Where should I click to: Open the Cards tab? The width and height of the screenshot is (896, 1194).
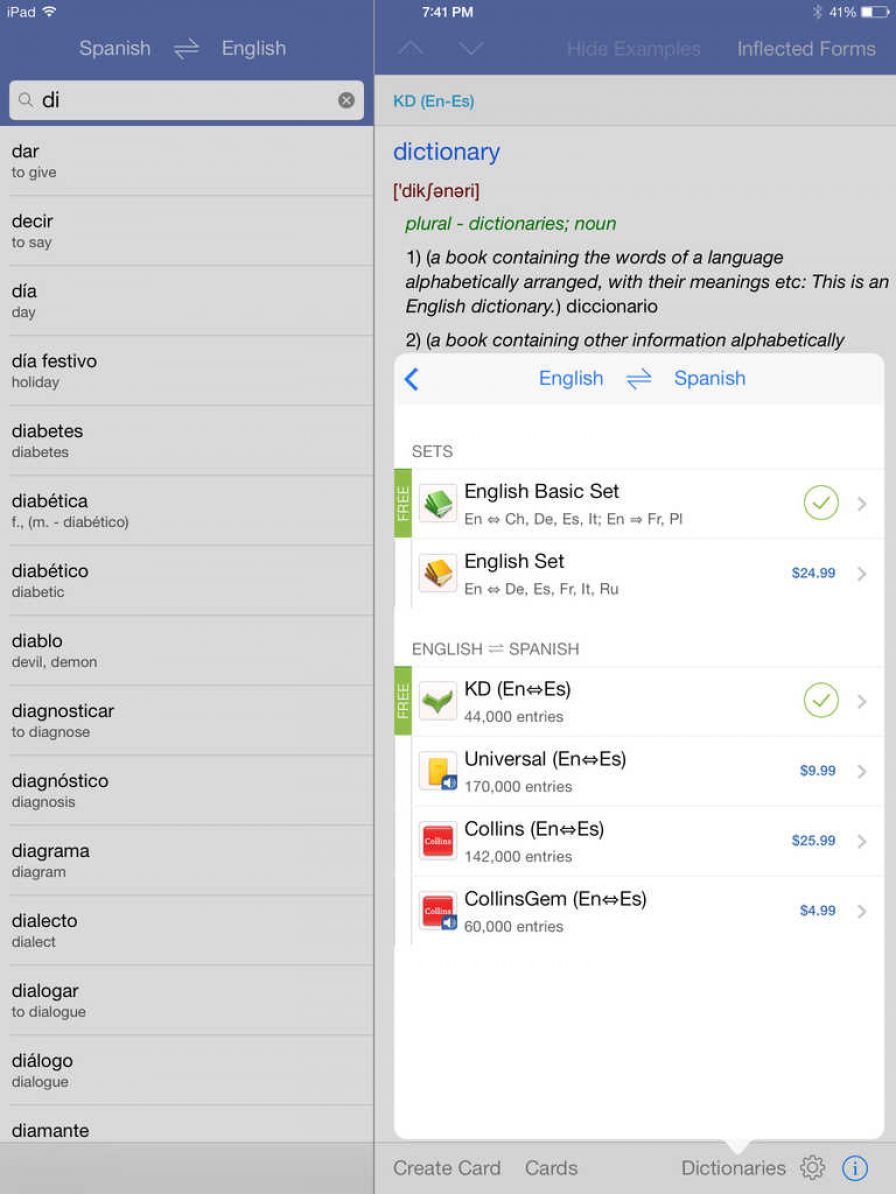coord(551,1167)
